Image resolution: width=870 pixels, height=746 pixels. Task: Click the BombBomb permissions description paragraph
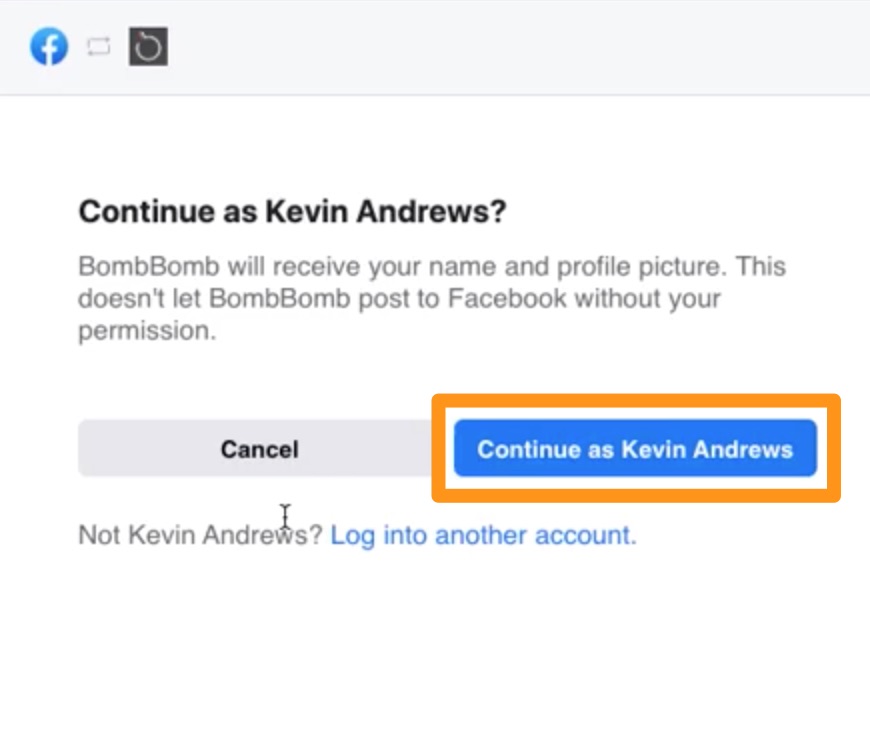[432, 298]
